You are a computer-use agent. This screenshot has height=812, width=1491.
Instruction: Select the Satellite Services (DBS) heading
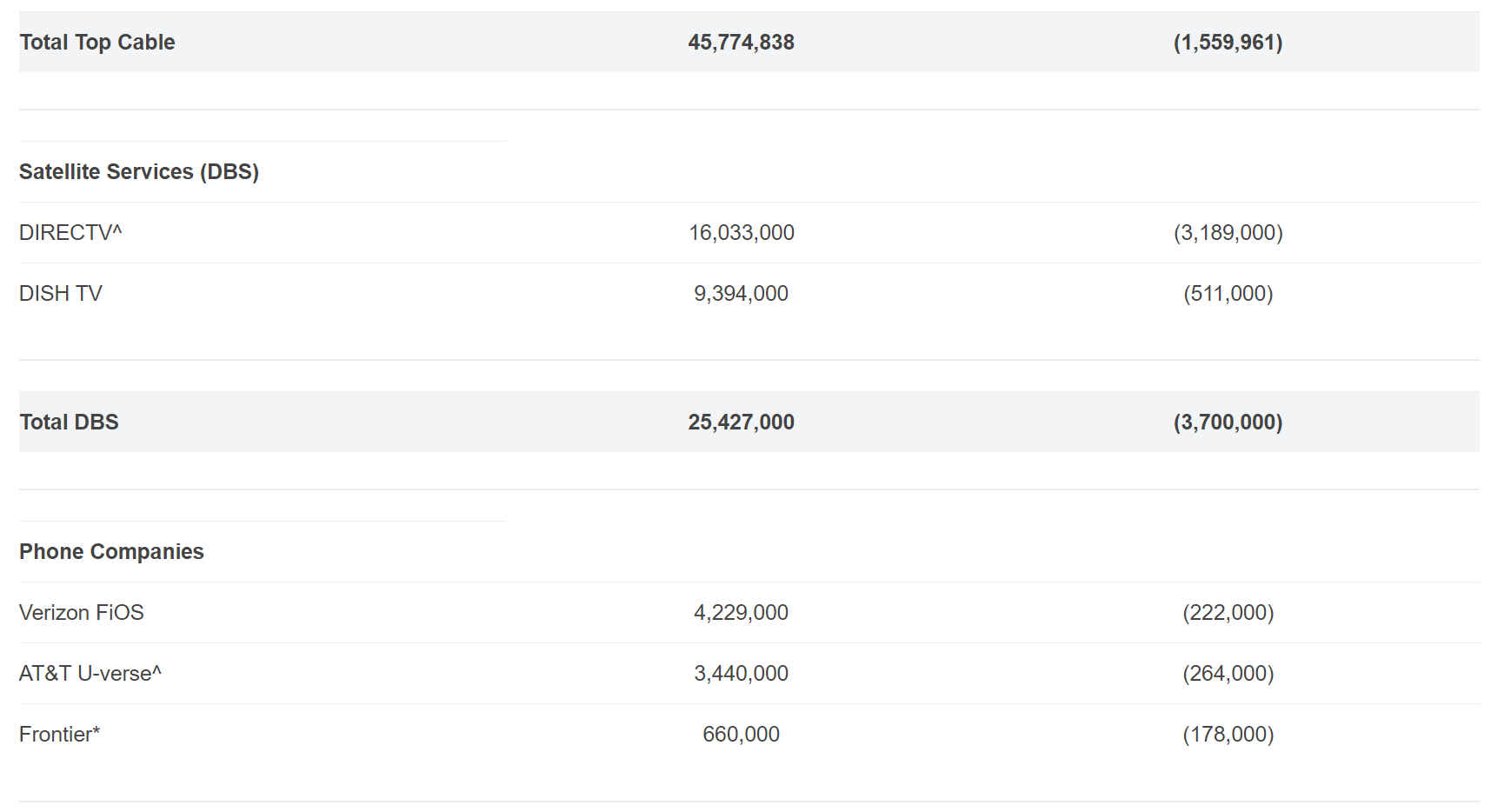point(139,172)
